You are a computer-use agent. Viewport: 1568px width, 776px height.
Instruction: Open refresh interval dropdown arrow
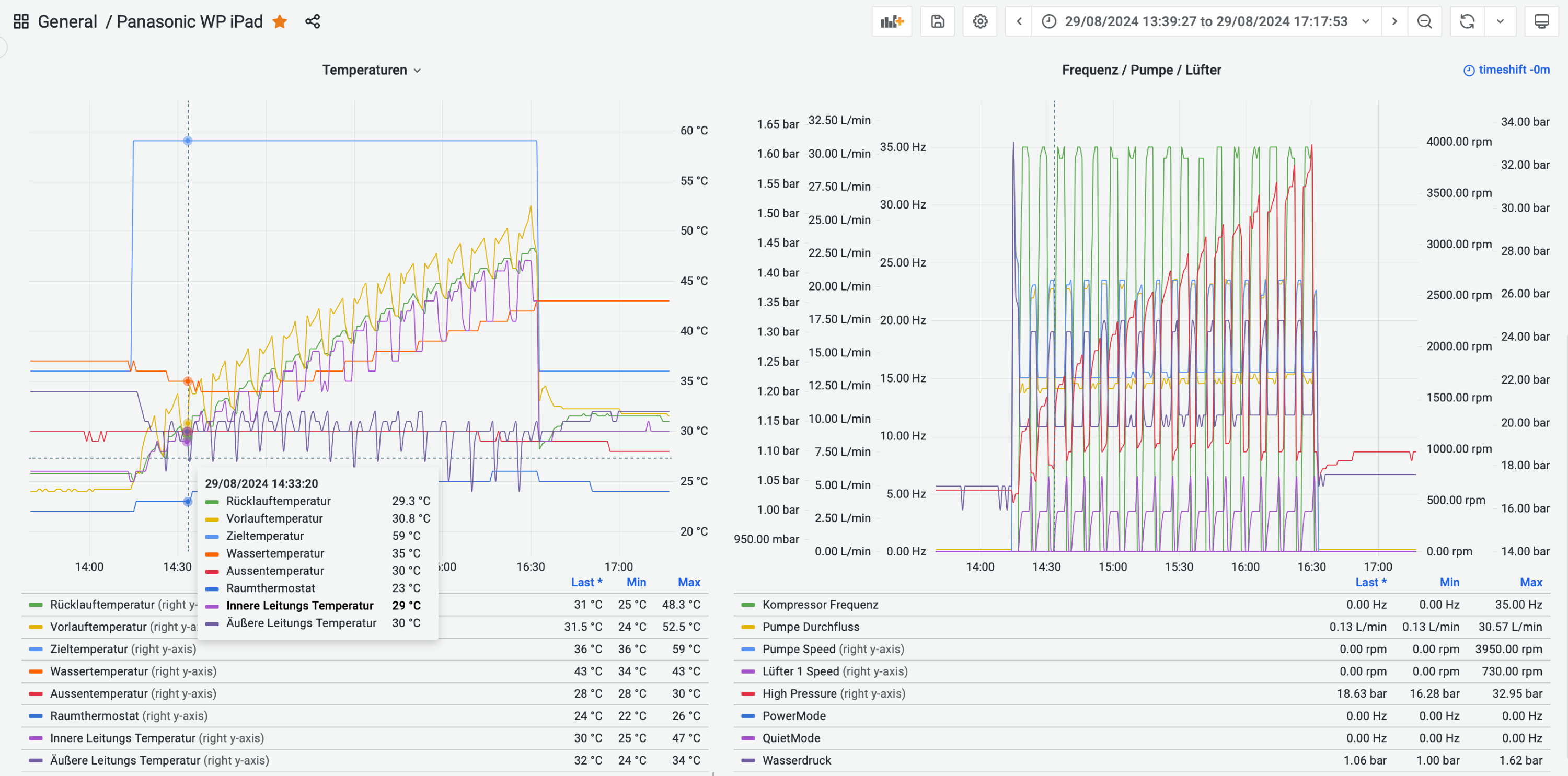(x=1500, y=21)
